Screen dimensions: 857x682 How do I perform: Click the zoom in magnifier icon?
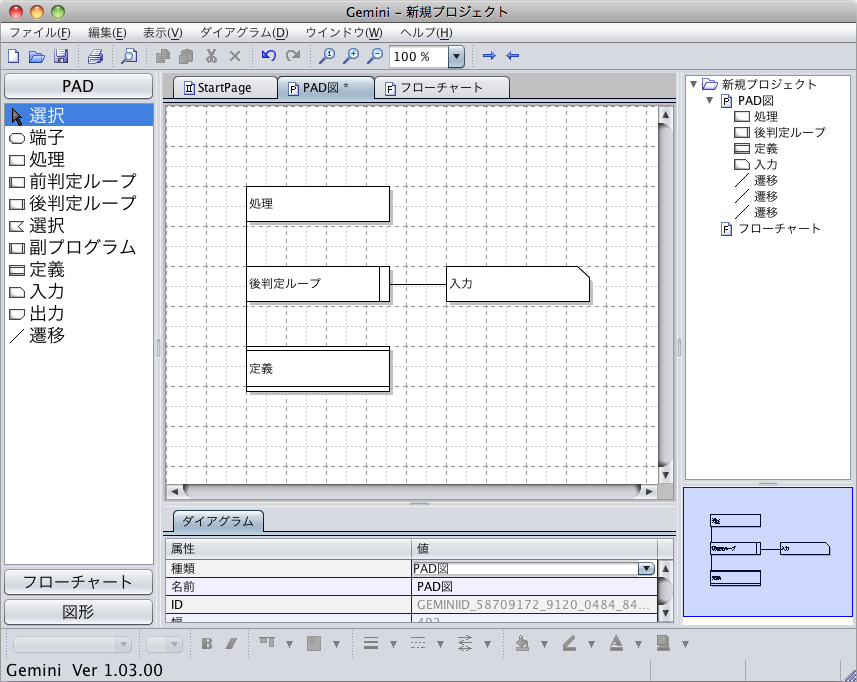(x=350, y=56)
